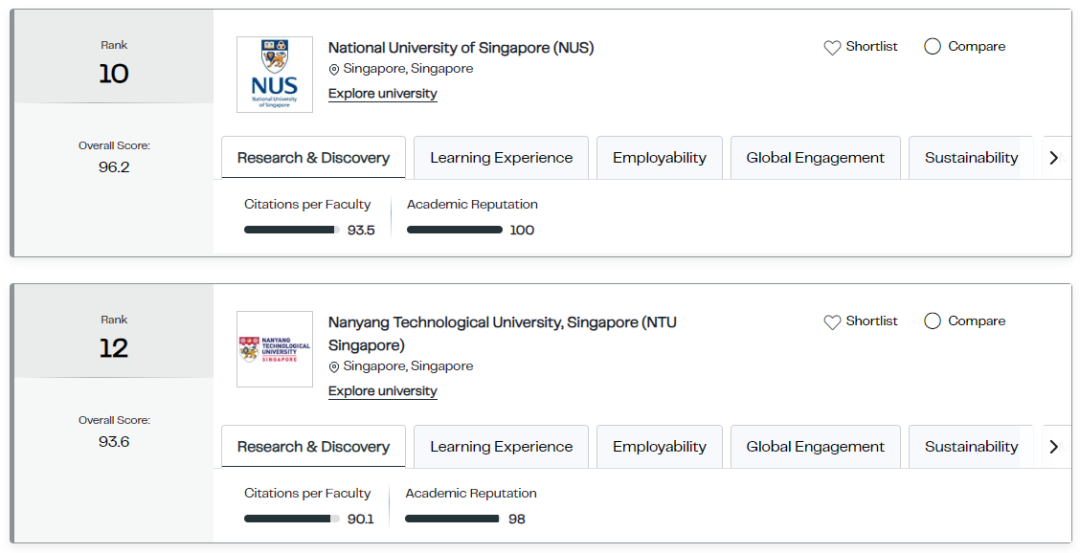Click the Rank 12 number
This screenshot has height=553, width=1080.
(x=114, y=348)
